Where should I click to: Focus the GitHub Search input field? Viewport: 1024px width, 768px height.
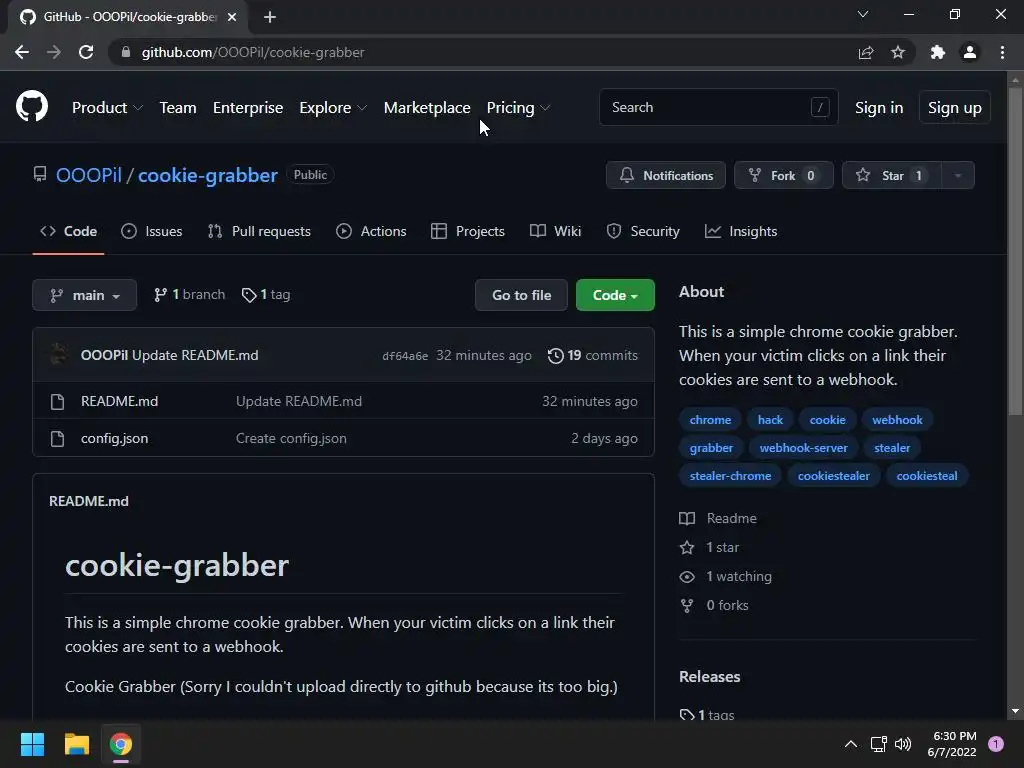tap(718, 107)
